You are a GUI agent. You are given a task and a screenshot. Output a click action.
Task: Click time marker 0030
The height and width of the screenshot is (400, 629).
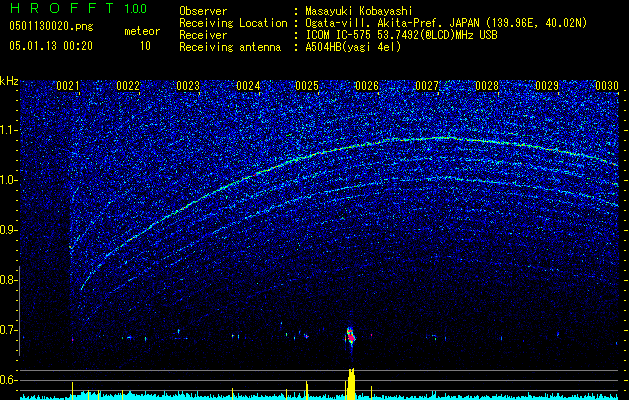click(x=607, y=86)
